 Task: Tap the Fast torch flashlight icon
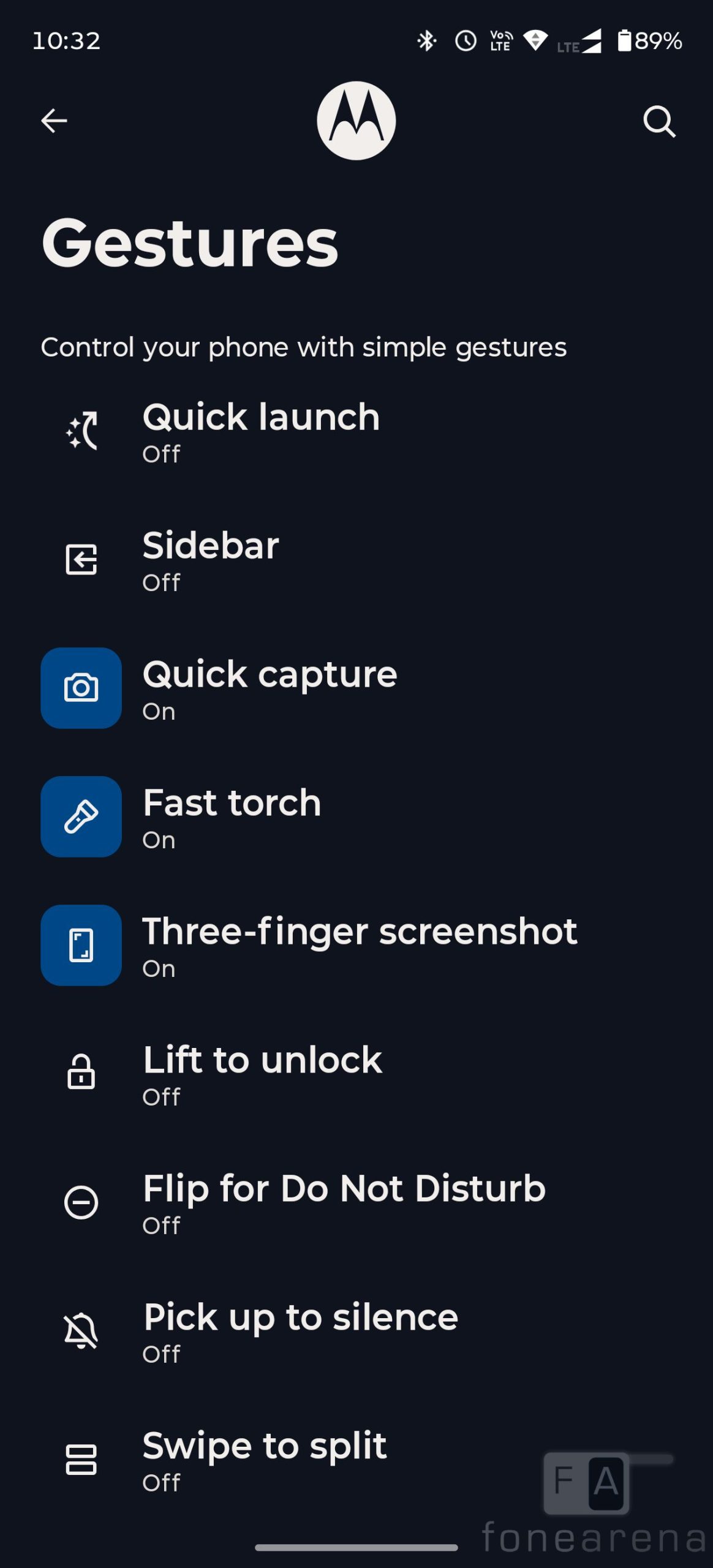[x=81, y=816]
